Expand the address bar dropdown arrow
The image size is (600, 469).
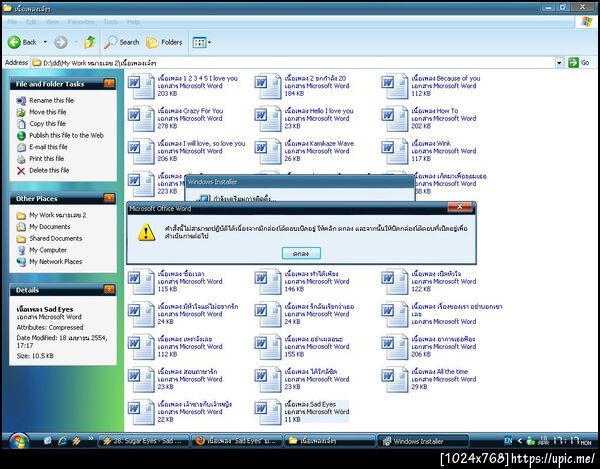[x=559, y=62]
